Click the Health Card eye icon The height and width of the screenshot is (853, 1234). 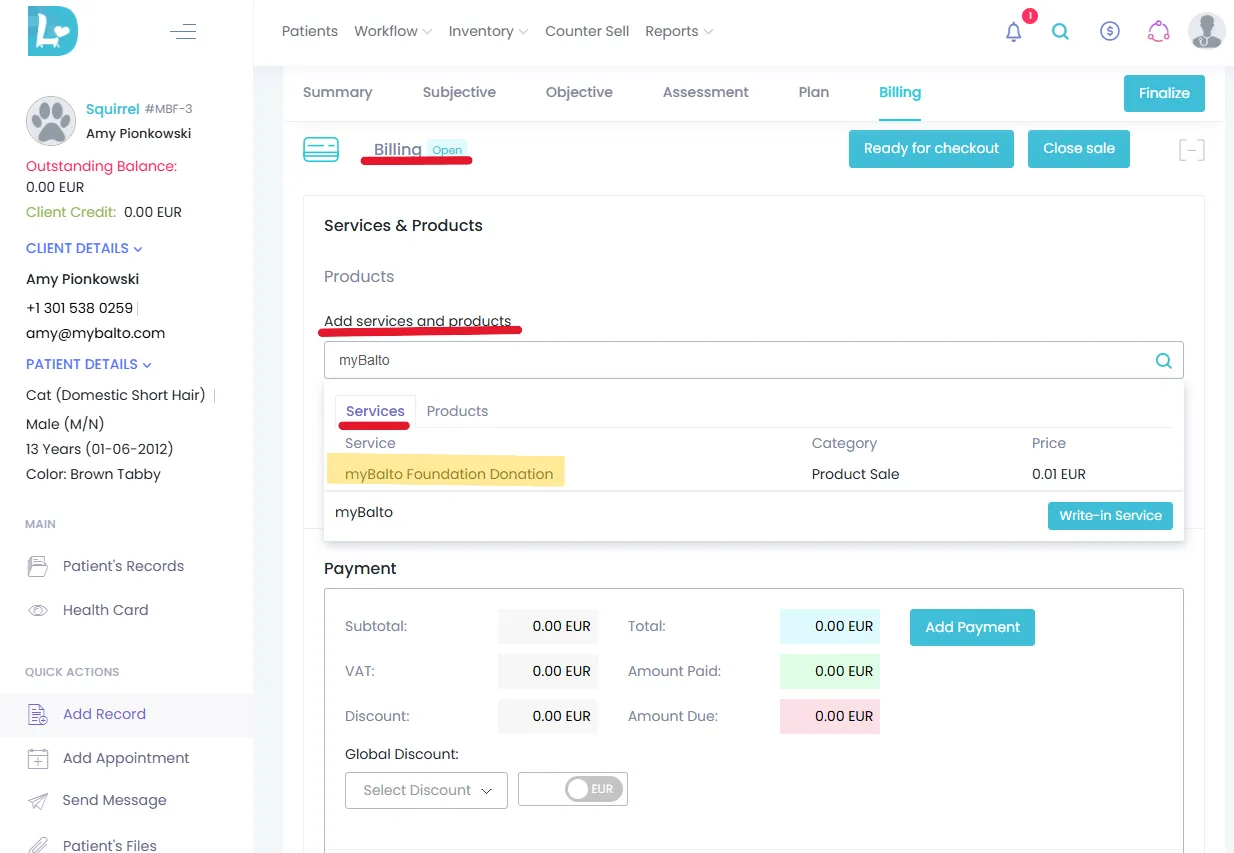tap(38, 610)
